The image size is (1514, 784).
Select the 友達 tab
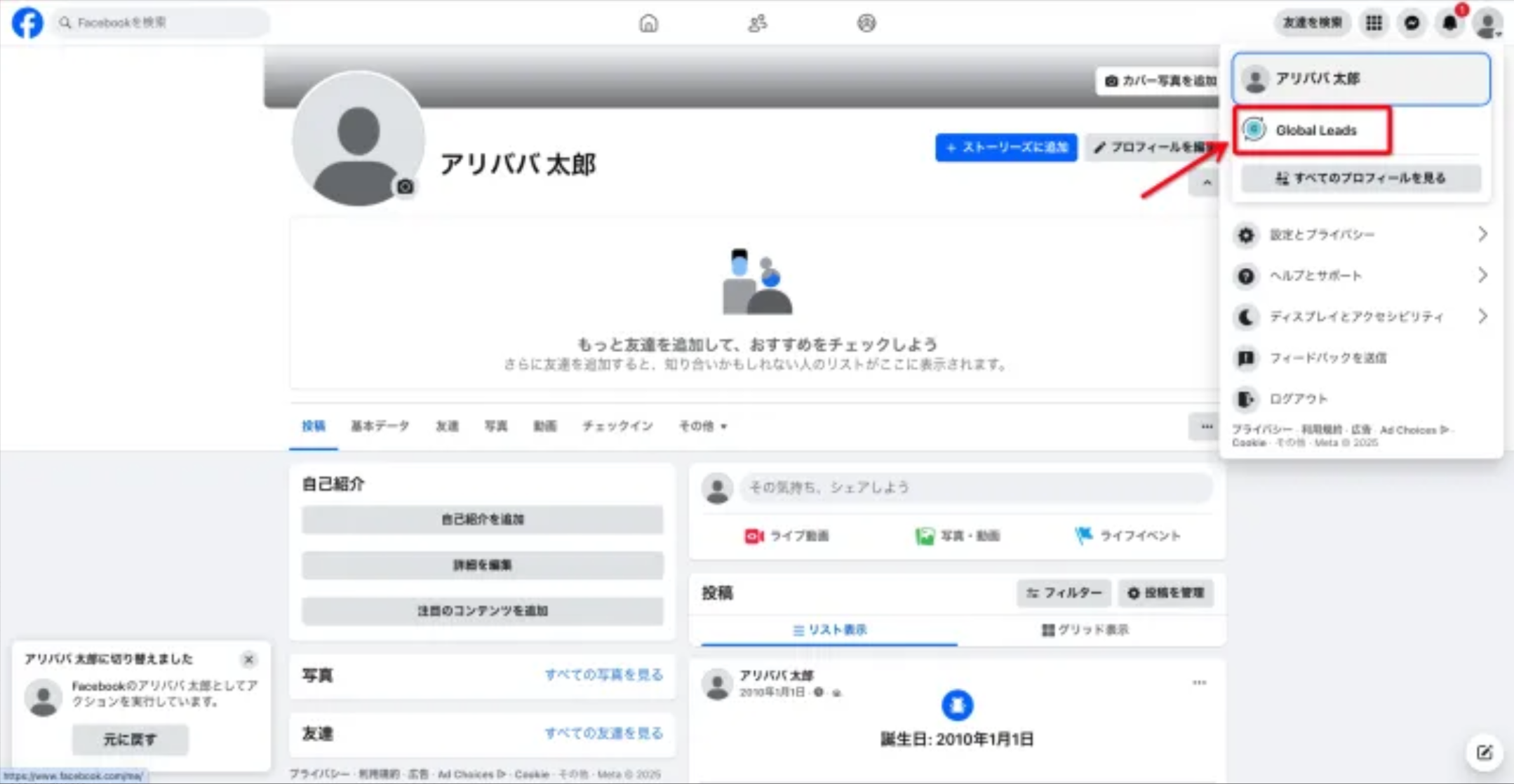pos(447,426)
